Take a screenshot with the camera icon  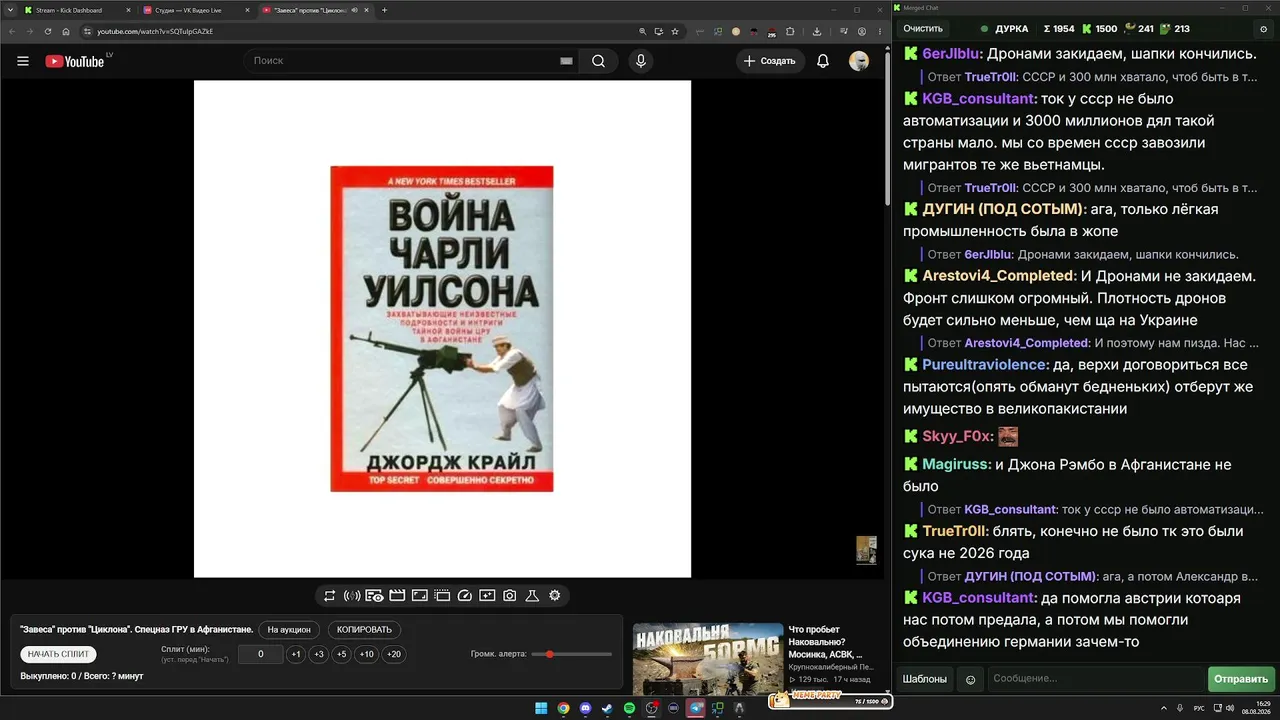point(510,596)
